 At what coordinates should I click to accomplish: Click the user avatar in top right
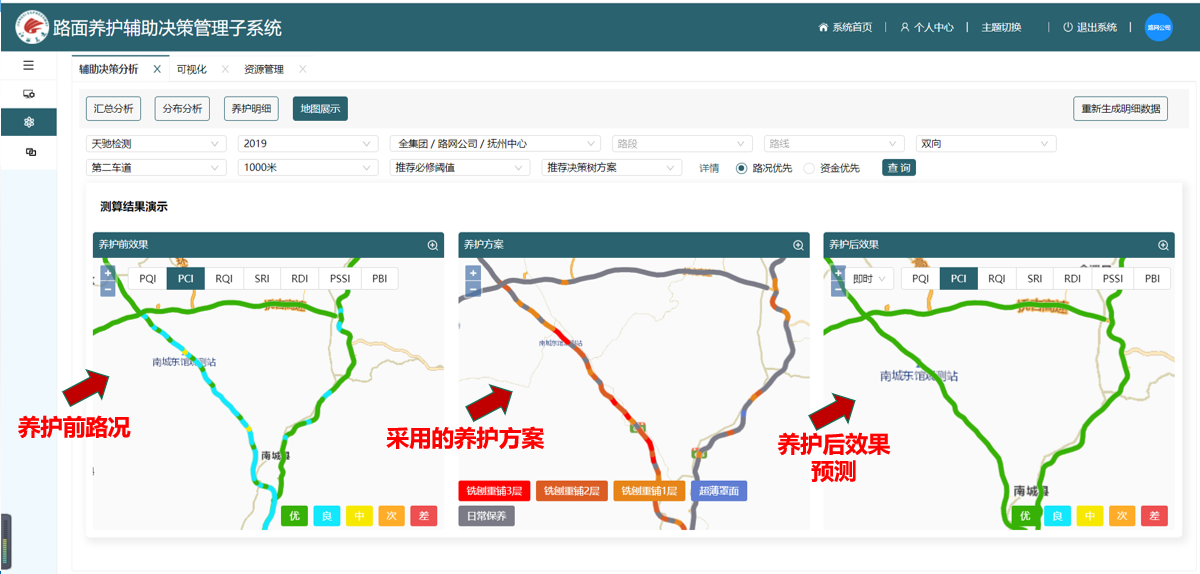(x=1157, y=27)
